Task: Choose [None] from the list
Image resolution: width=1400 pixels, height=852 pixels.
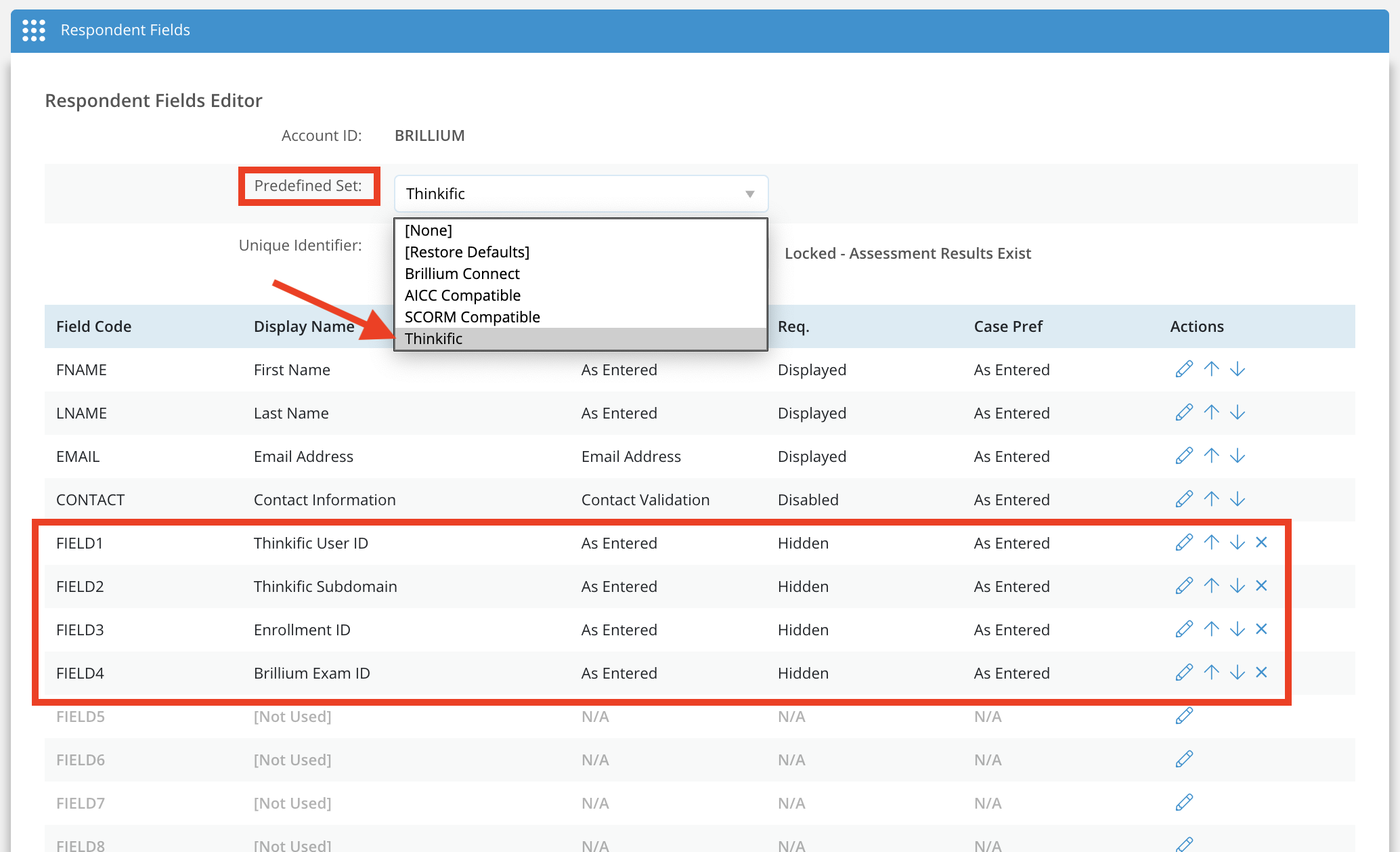Action: click(x=581, y=230)
